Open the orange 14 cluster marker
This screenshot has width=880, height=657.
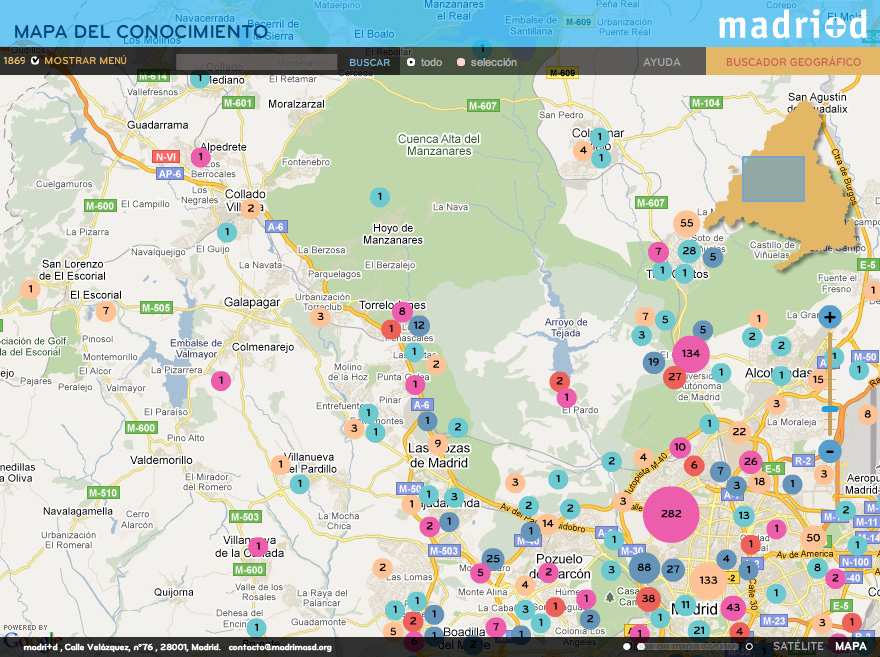click(x=548, y=523)
